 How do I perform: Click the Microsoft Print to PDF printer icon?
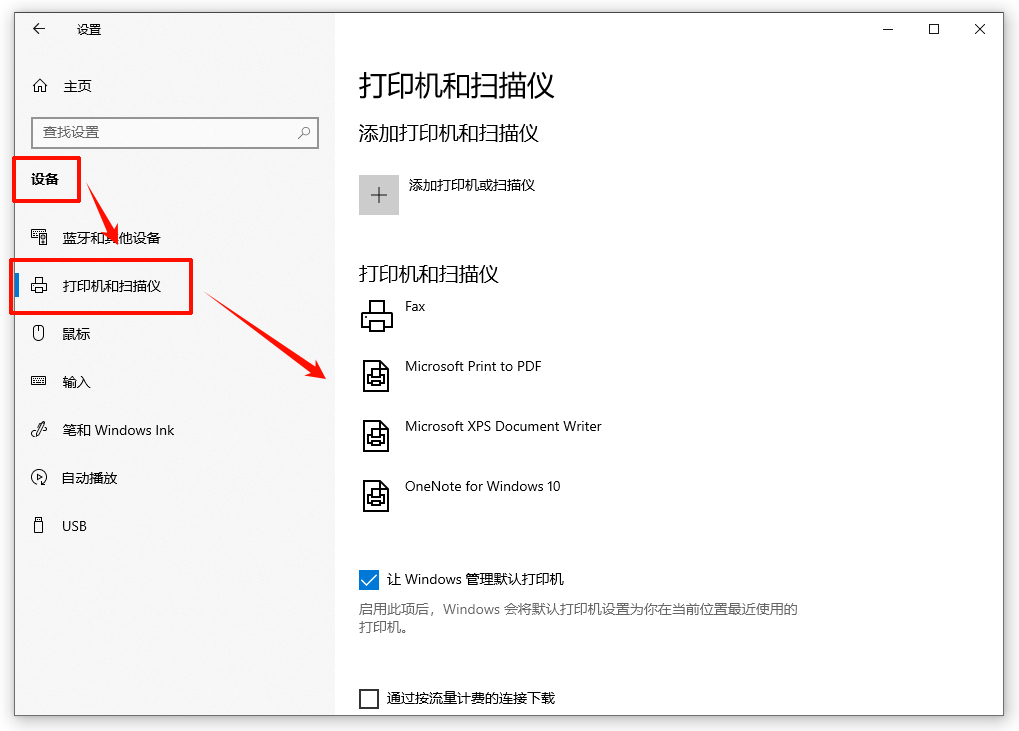(377, 376)
